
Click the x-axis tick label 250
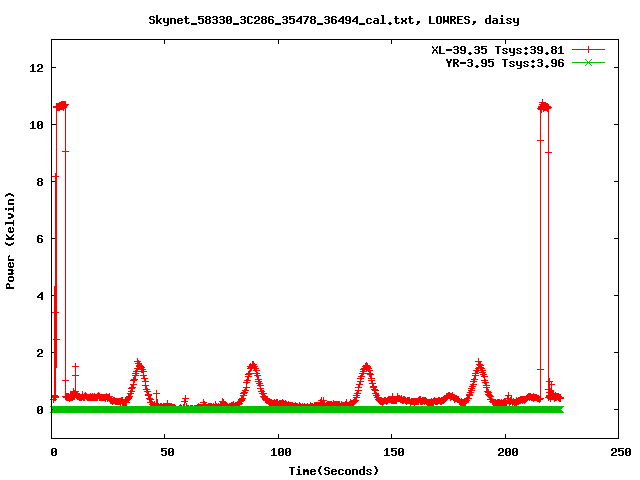pos(621,452)
